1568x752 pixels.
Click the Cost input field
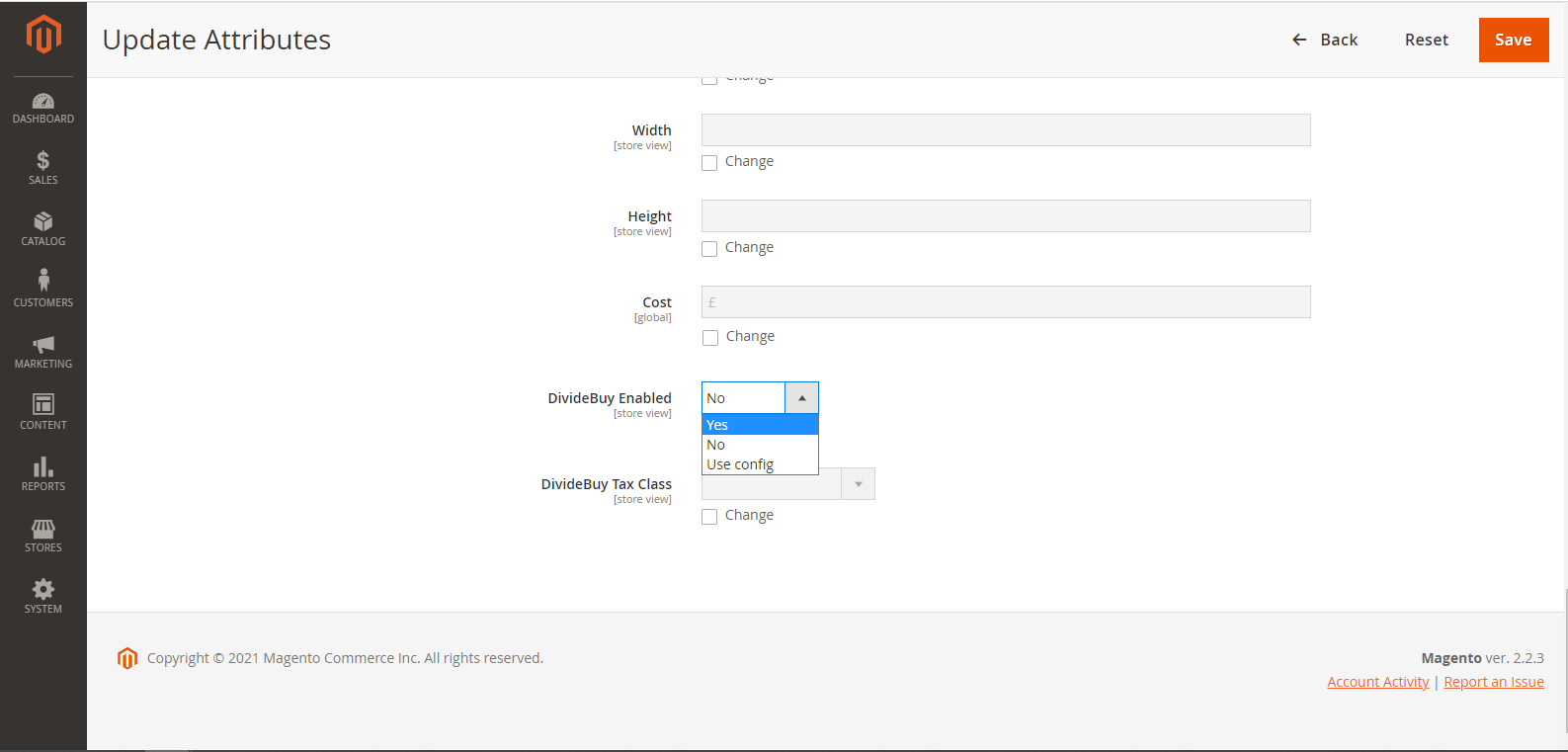tap(1006, 302)
